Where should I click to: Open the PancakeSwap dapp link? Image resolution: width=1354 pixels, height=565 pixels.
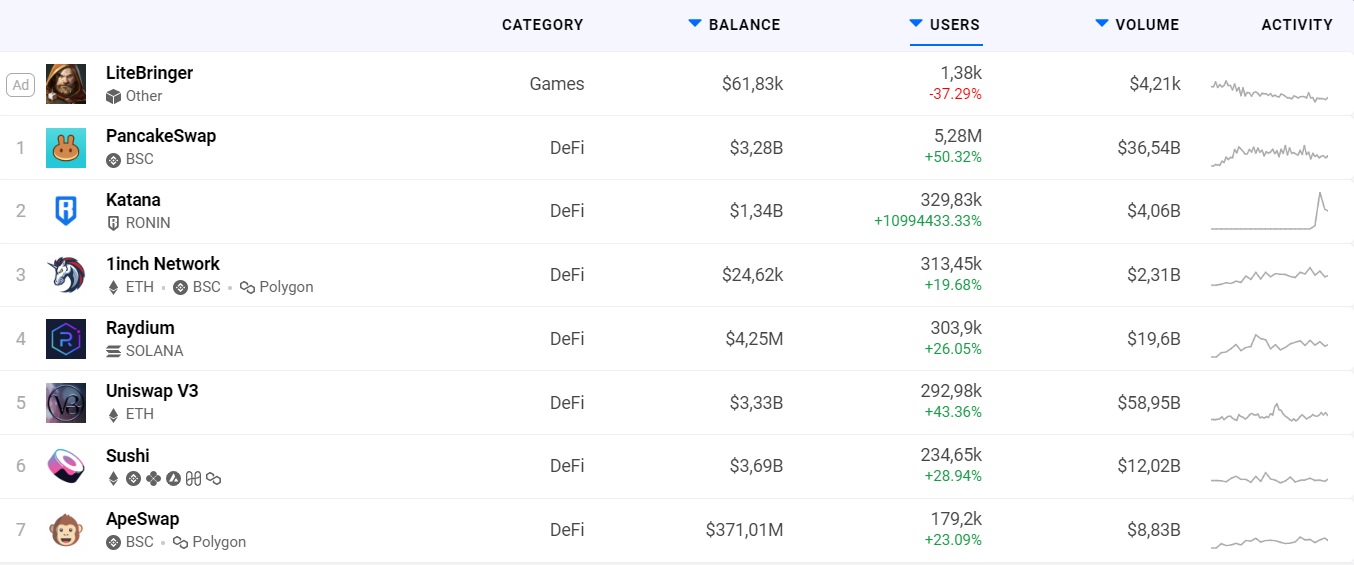161,136
